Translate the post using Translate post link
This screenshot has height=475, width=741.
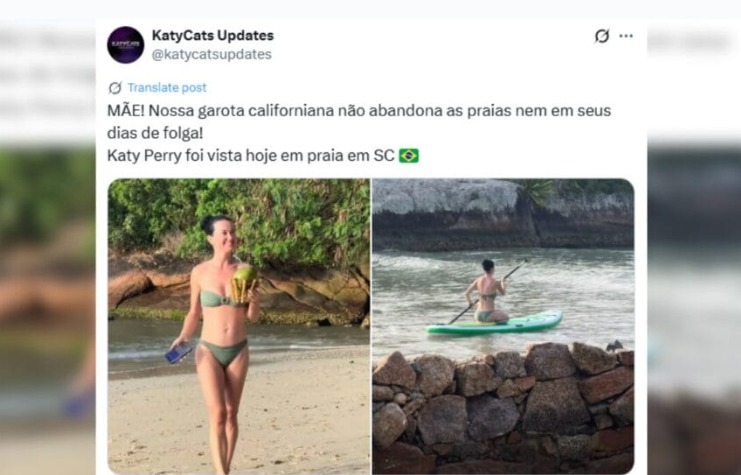click(x=167, y=88)
